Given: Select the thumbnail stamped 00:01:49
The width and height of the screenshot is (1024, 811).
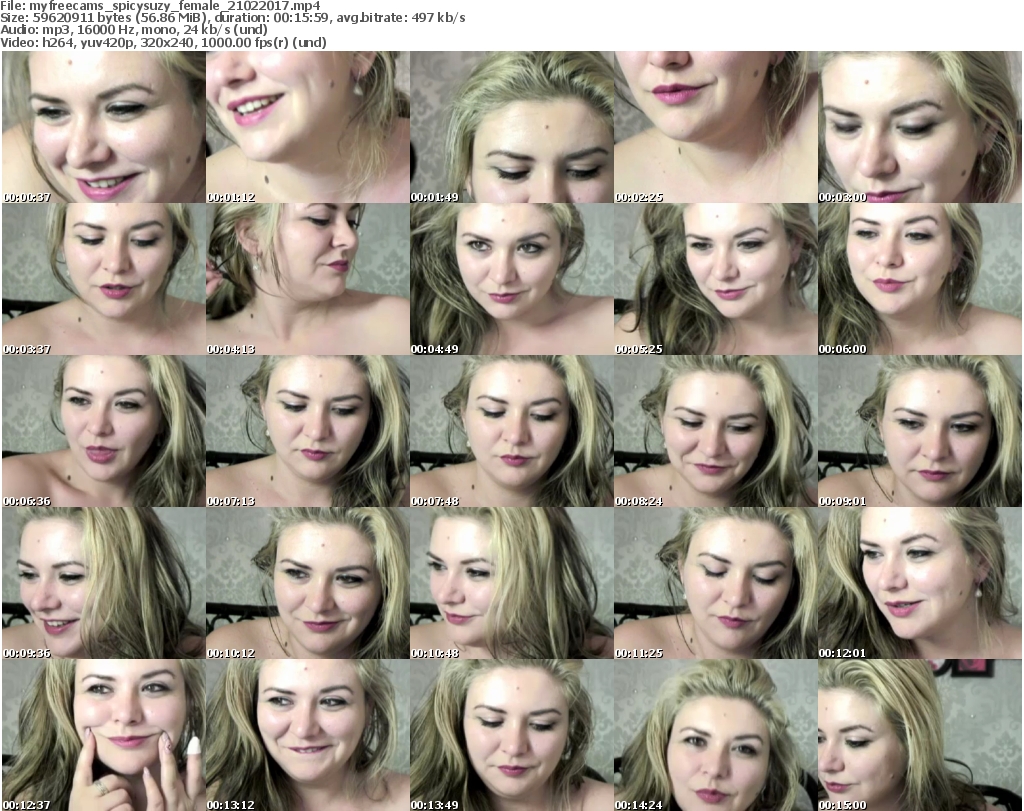Looking at the screenshot, I should pyautogui.click(x=512, y=127).
